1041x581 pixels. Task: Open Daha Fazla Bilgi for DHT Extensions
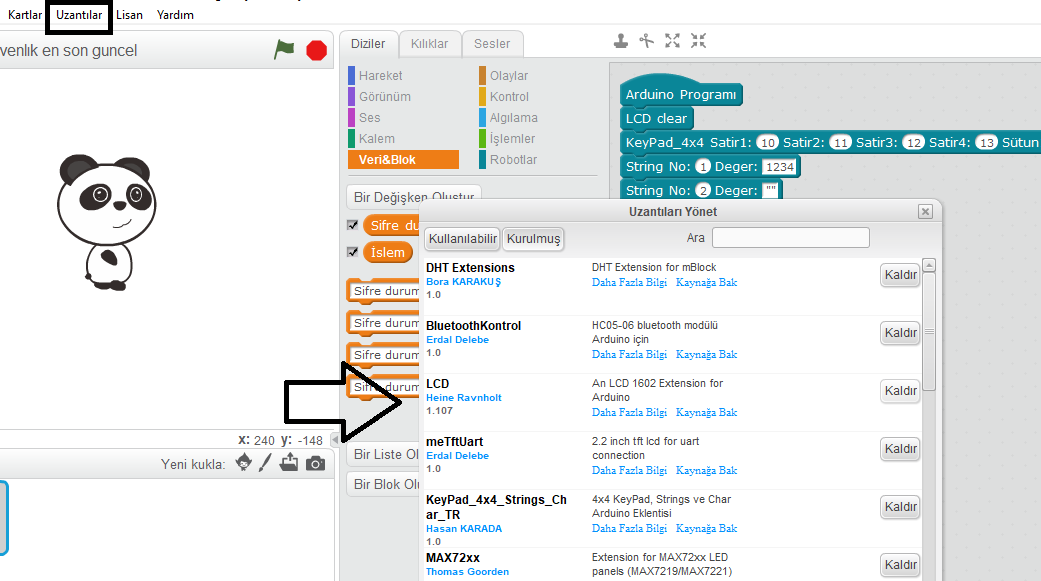tap(629, 282)
